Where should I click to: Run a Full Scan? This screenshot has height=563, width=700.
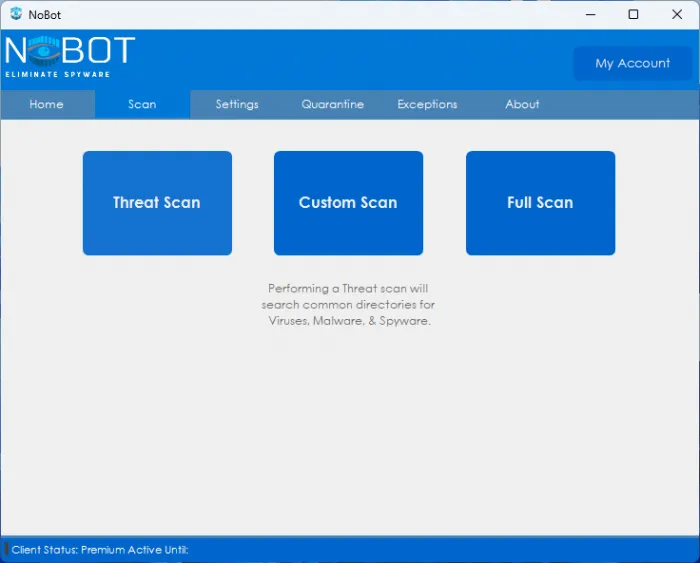540,203
